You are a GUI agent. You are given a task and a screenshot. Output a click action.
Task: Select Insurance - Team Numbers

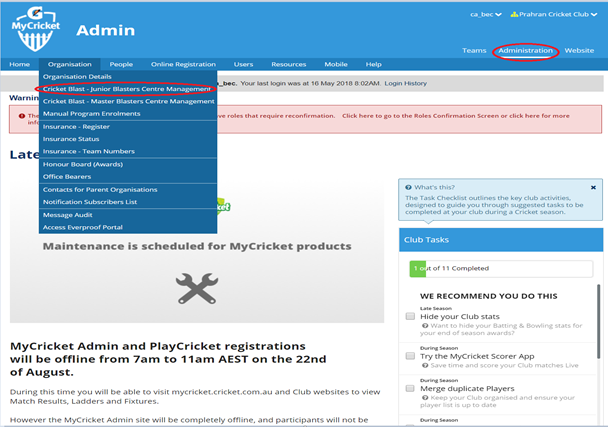click(128, 152)
